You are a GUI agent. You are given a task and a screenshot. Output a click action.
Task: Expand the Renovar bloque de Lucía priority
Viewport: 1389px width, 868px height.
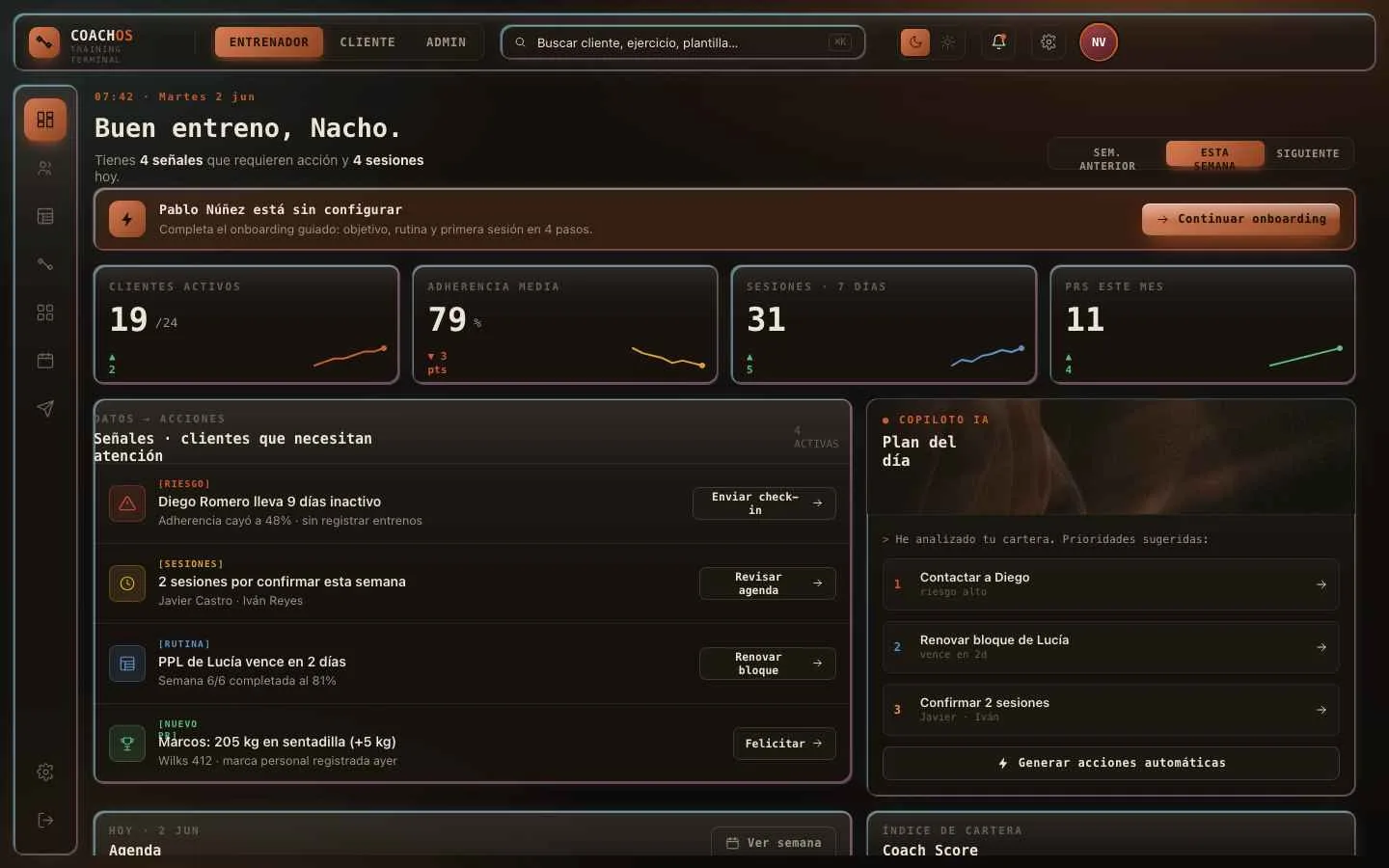tap(1110, 647)
